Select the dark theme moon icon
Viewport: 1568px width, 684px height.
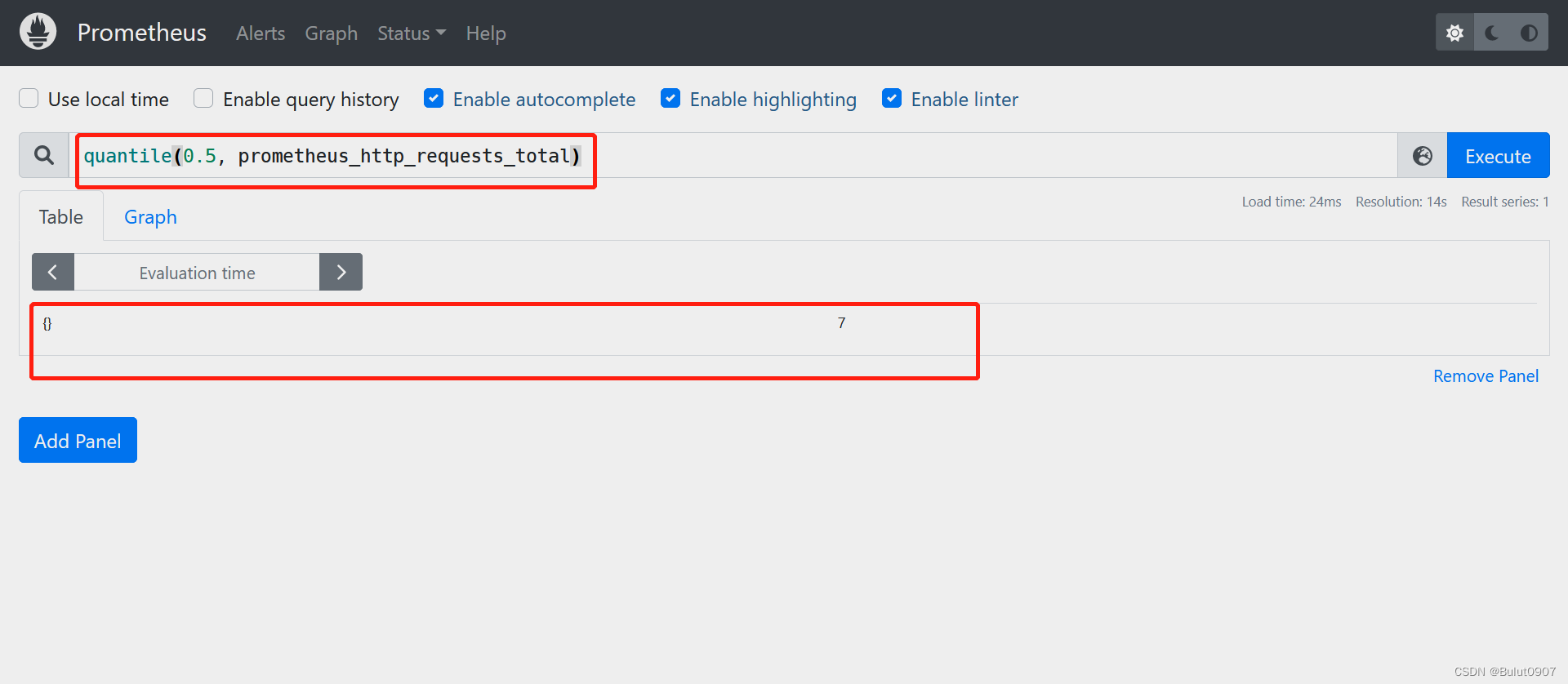(1492, 33)
